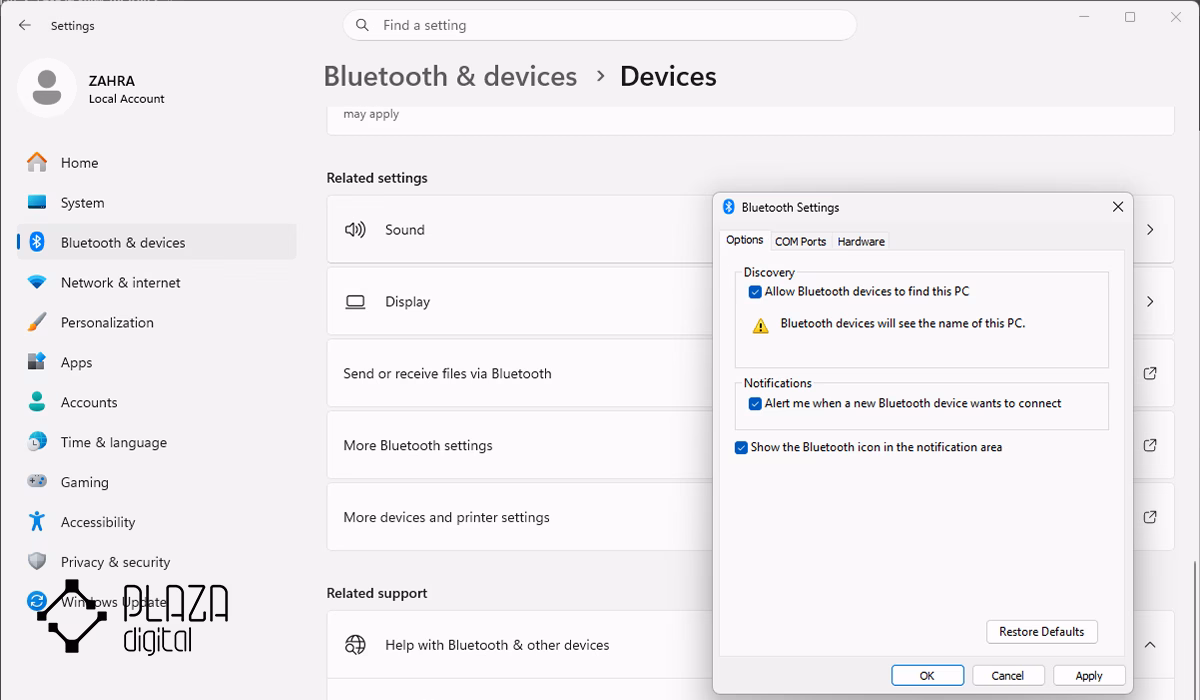
Task: Click the back arrow in Settings
Action: click(x=25, y=25)
